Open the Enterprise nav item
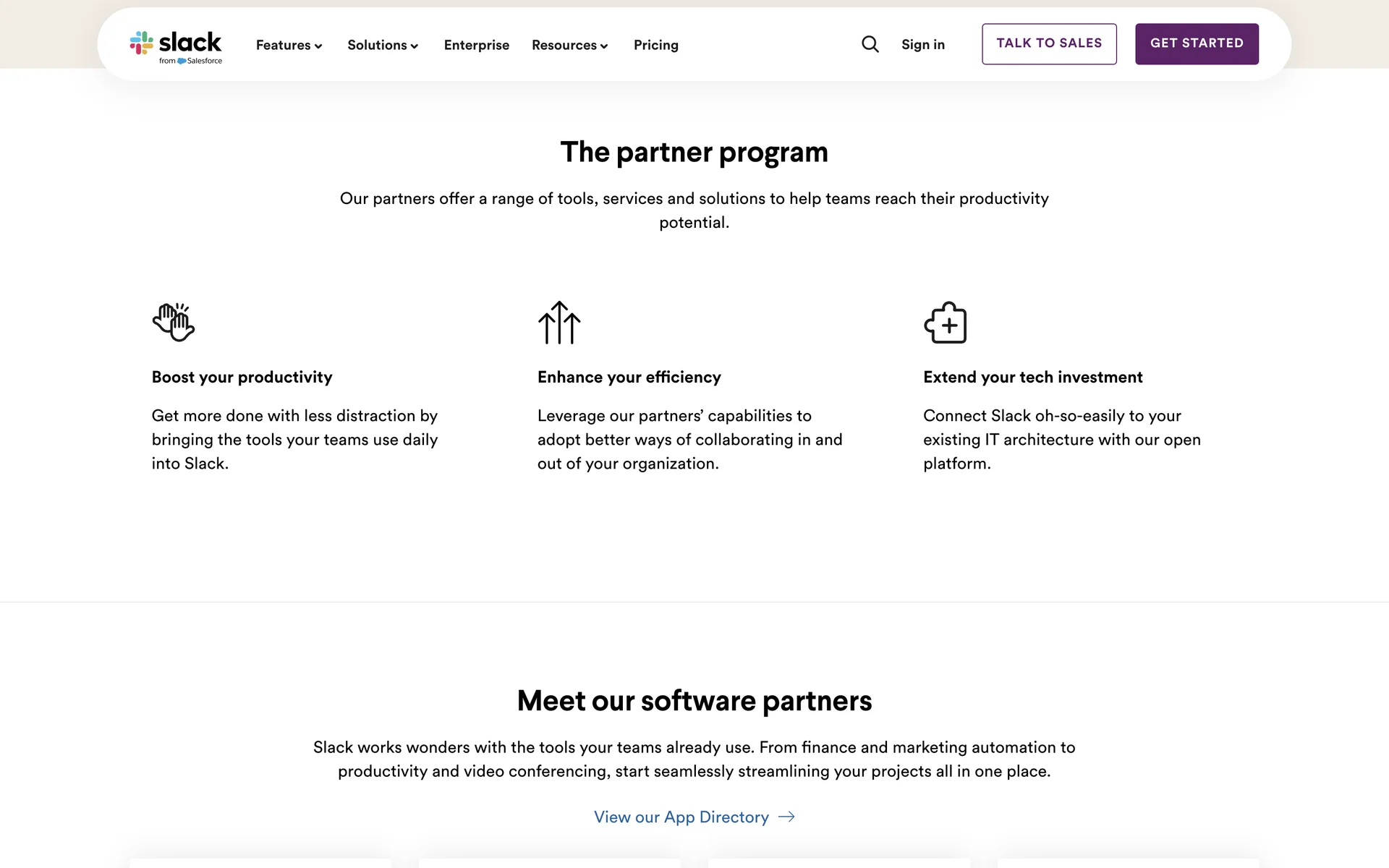Viewport: 1389px width, 868px height. [x=477, y=45]
